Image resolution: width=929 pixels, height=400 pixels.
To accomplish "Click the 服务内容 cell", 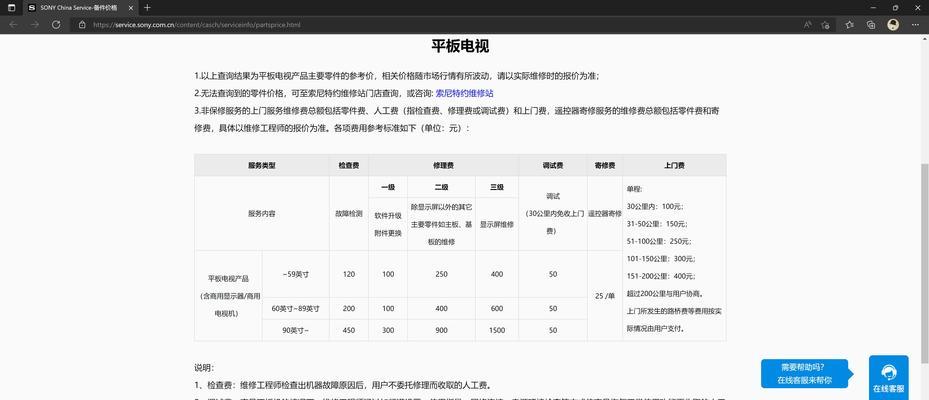I will pos(261,213).
